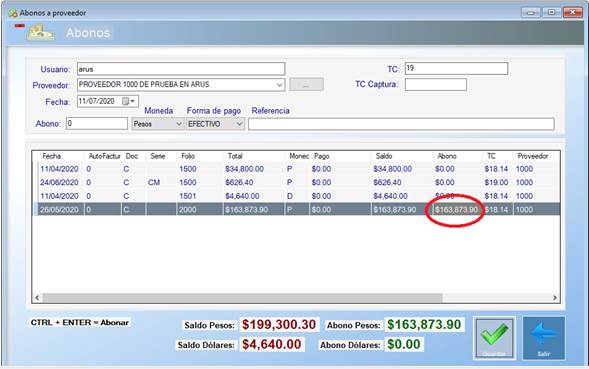
Task: Minimize the Abonos a proveedor window
Action: pyautogui.click(x=531, y=12)
